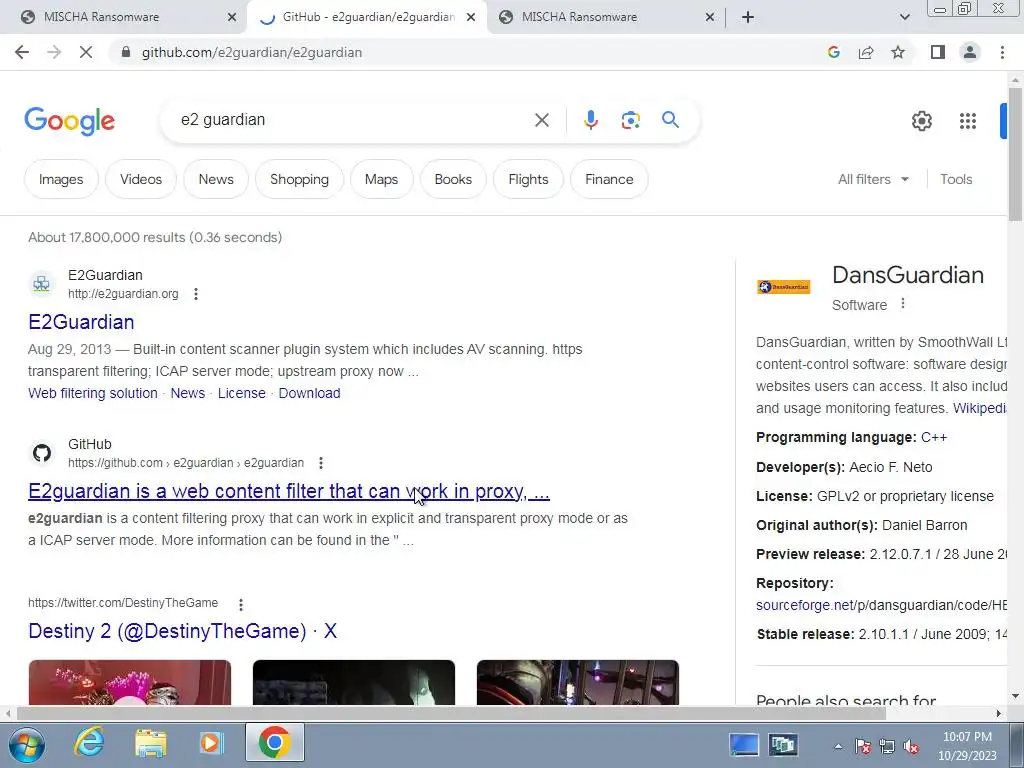Filter results by Images
This screenshot has width=1024, height=768.
(61, 179)
